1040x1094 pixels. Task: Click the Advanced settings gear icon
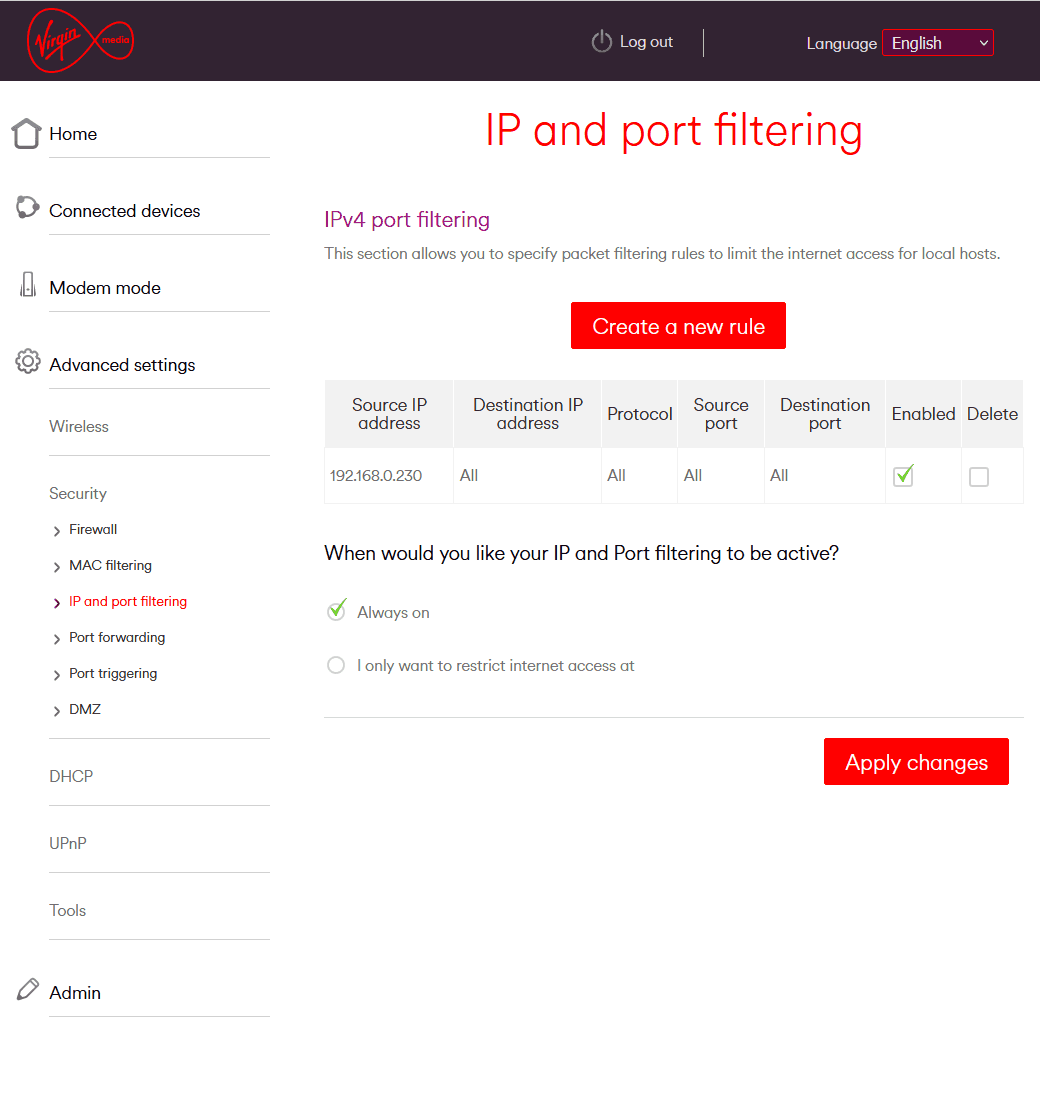pyautogui.click(x=28, y=361)
